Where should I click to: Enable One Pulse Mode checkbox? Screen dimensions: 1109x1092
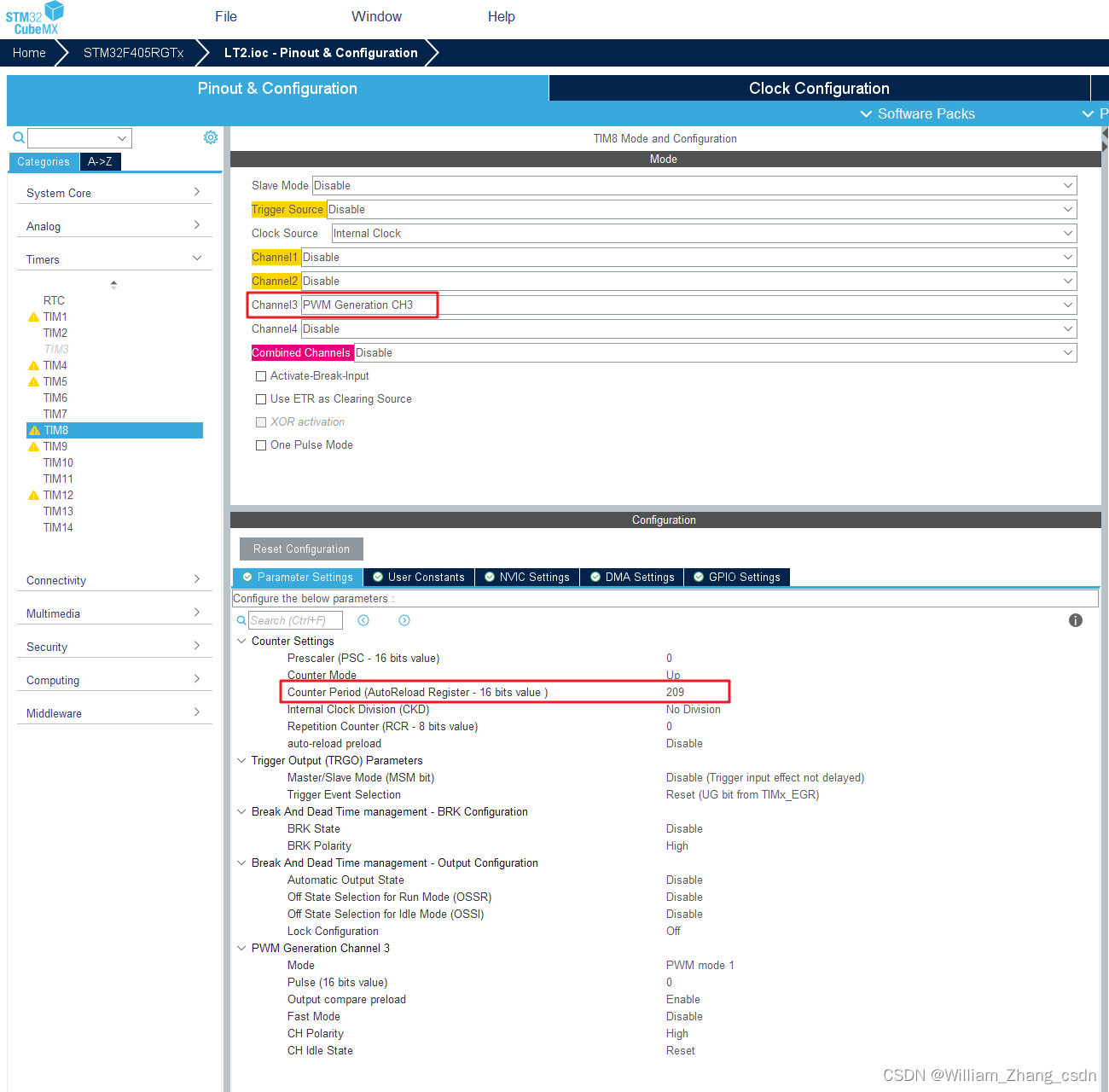261,445
